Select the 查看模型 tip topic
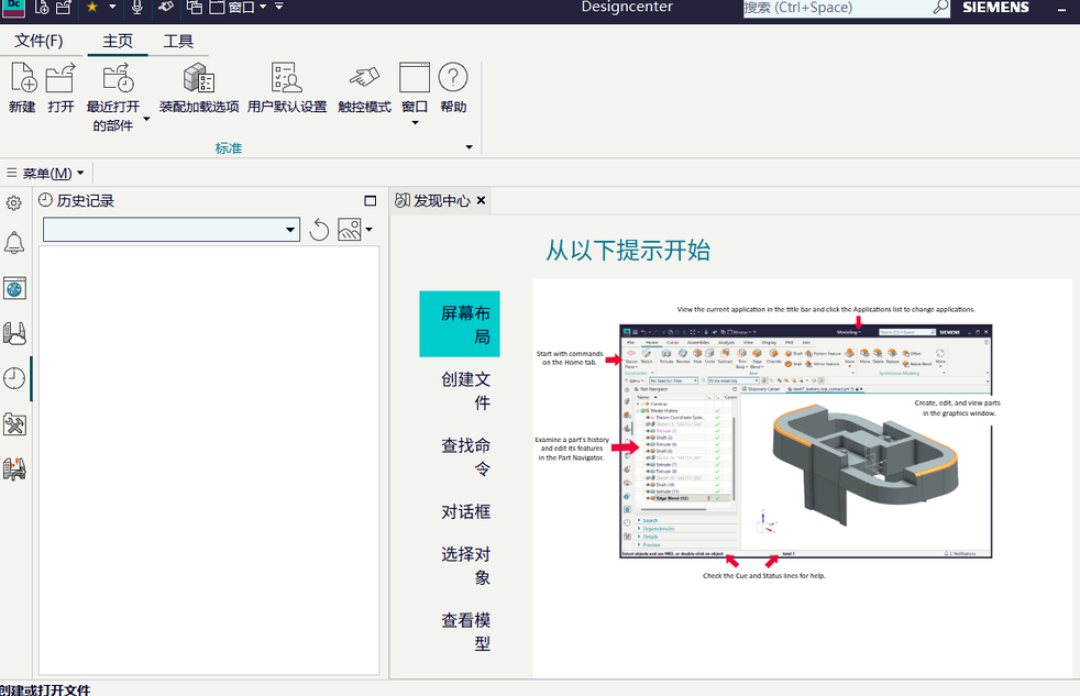This screenshot has width=1080, height=696. pos(466,632)
